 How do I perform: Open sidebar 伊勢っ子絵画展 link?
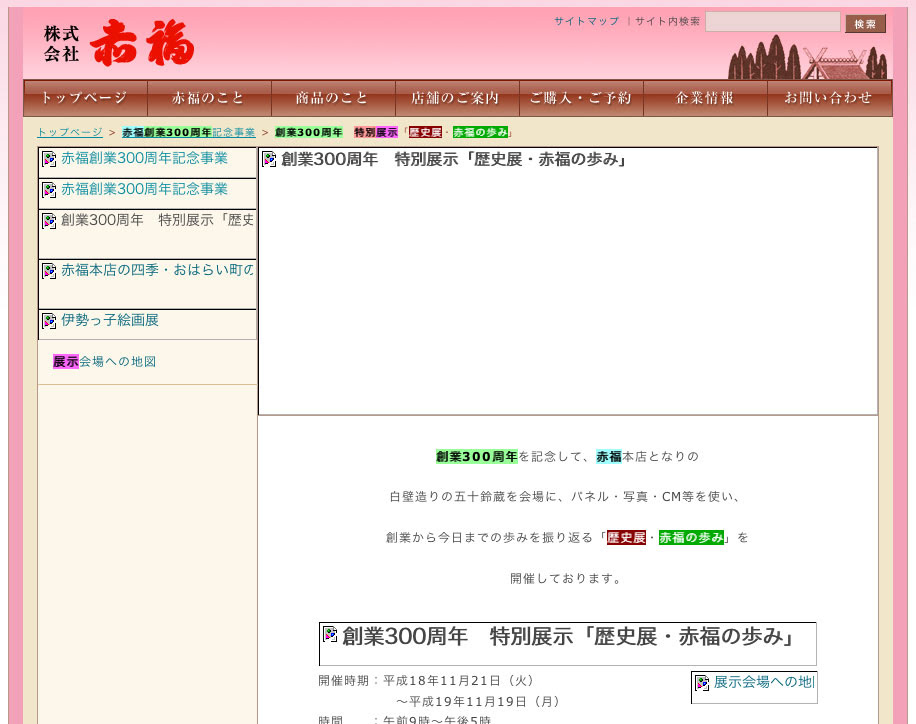[x=147, y=324]
